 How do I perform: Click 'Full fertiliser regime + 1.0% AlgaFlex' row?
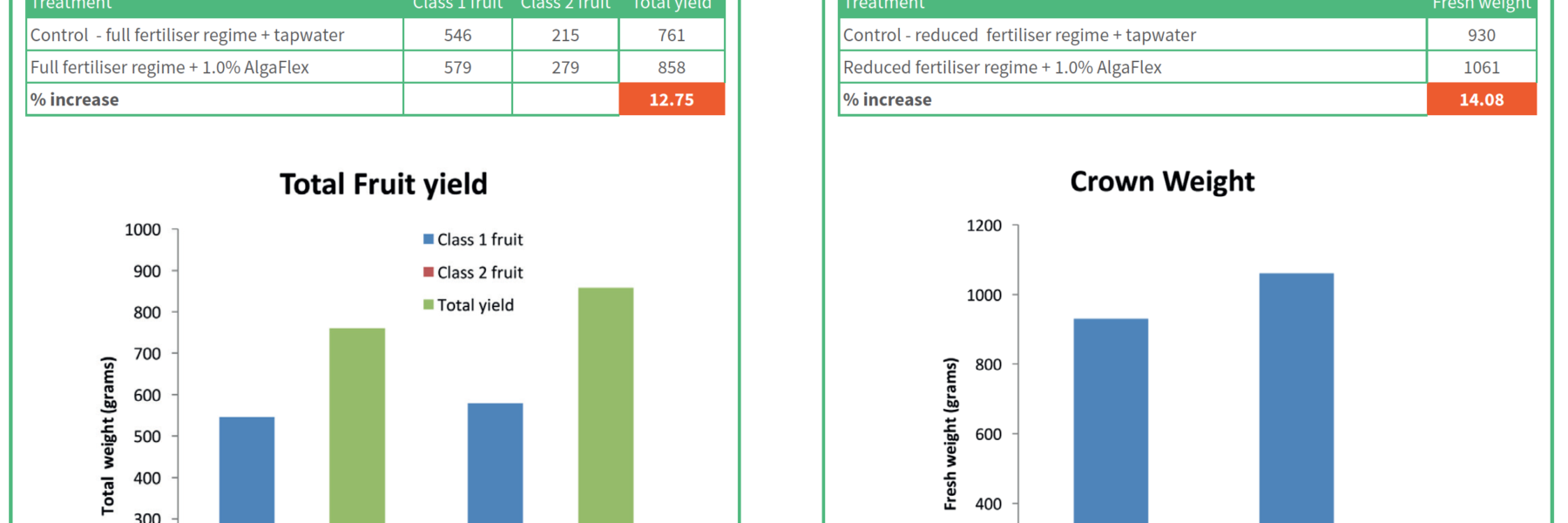pyautogui.click(x=375, y=67)
